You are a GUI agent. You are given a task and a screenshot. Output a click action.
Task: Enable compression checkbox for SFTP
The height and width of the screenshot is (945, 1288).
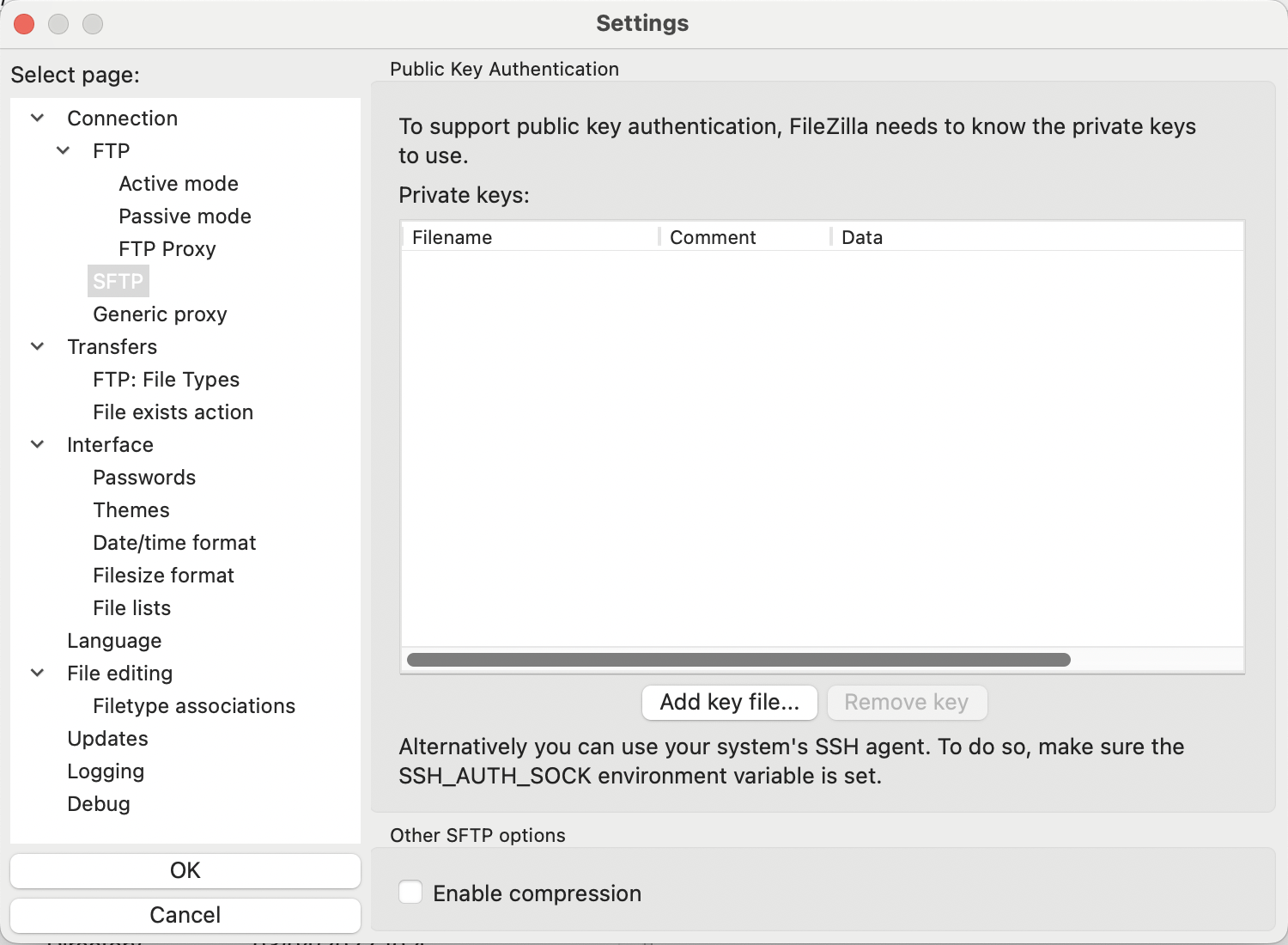pos(410,893)
